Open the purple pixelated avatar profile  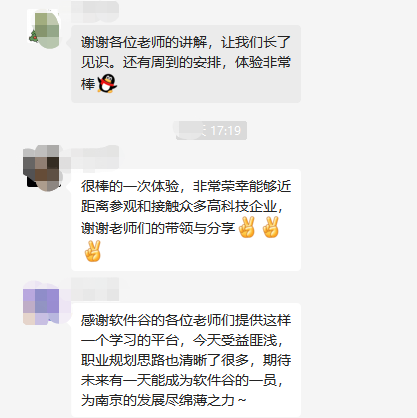coord(42,303)
